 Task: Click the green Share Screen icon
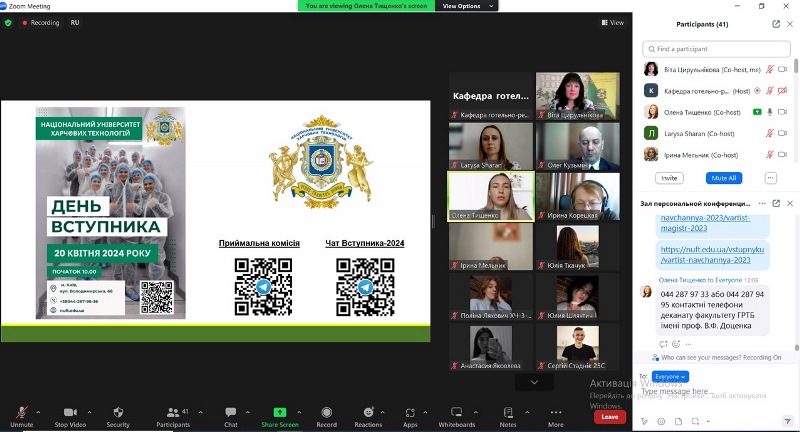(x=280, y=412)
